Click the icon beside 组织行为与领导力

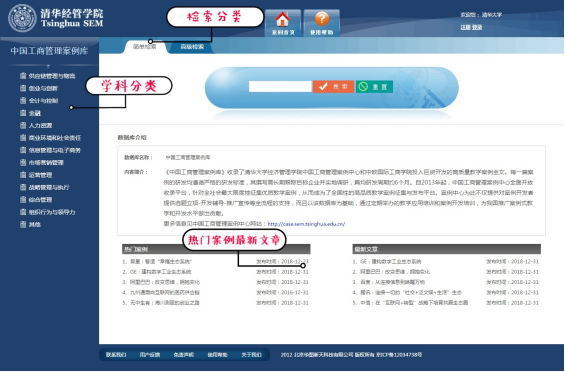pyautogui.click(x=23, y=212)
